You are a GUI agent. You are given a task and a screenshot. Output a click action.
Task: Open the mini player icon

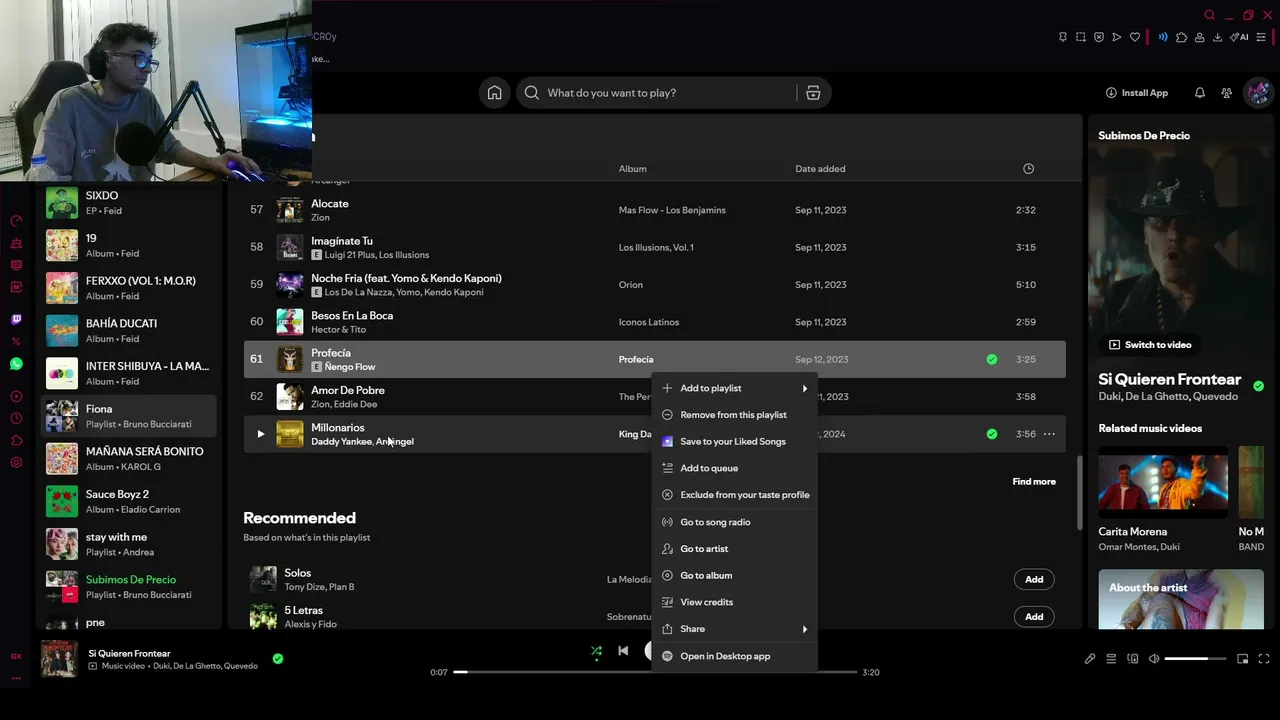point(1243,659)
